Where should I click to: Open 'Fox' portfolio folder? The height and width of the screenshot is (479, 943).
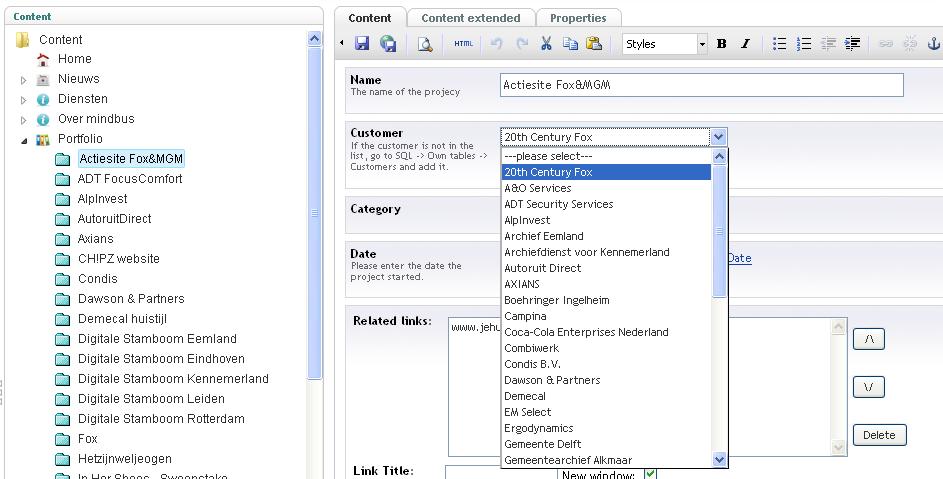tap(87, 439)
